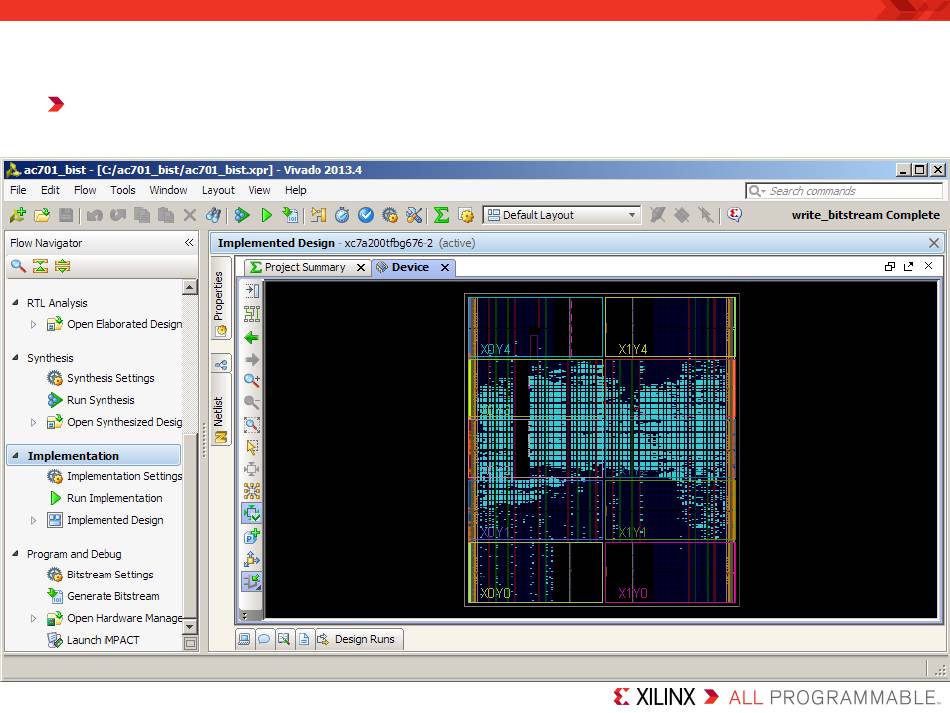Click the Flow Navigator scrollbar down arrow
The height and width of the screenshot is (713, 950).
[x=190, y=626]
